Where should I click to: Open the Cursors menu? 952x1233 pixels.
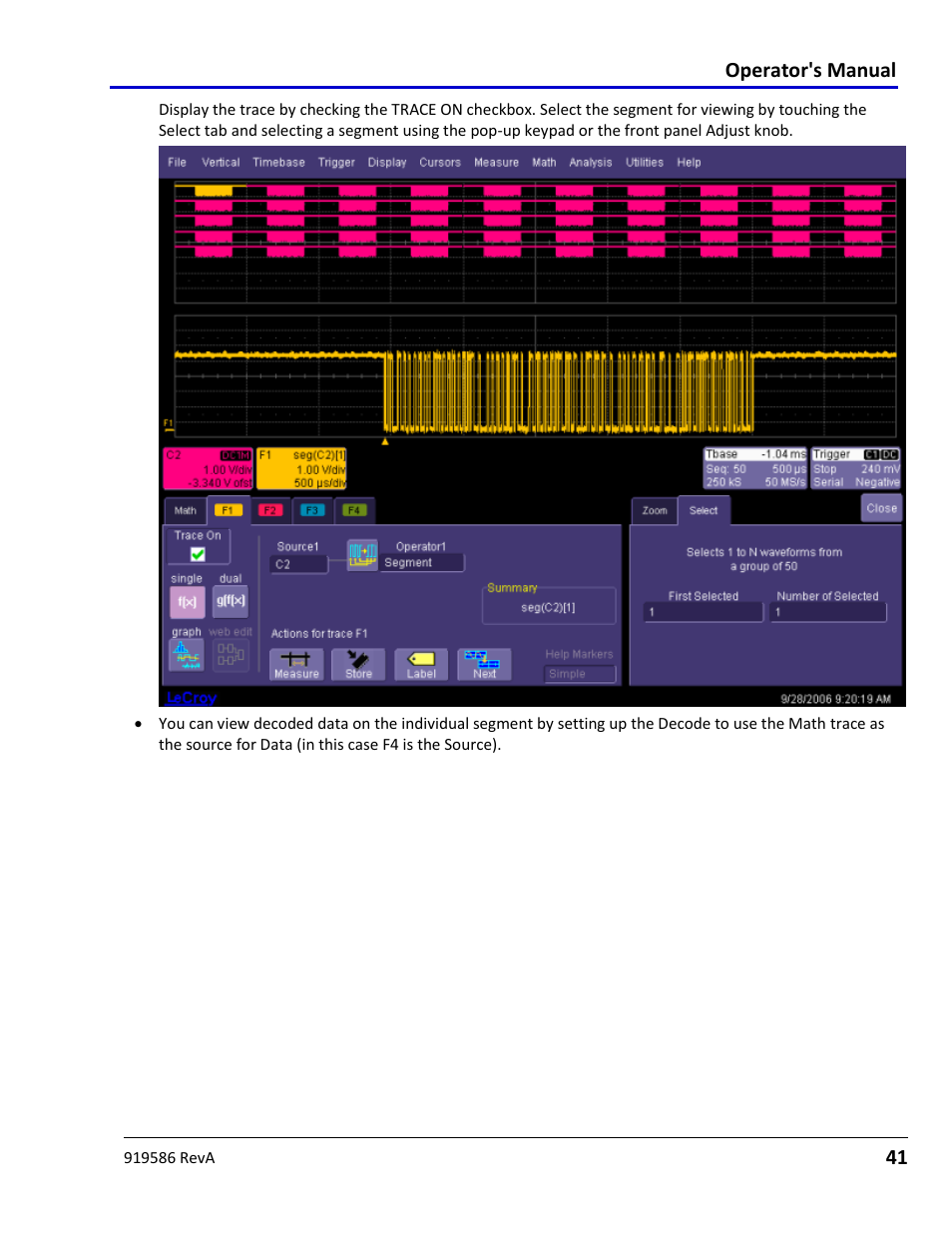(x=440, y=163)
